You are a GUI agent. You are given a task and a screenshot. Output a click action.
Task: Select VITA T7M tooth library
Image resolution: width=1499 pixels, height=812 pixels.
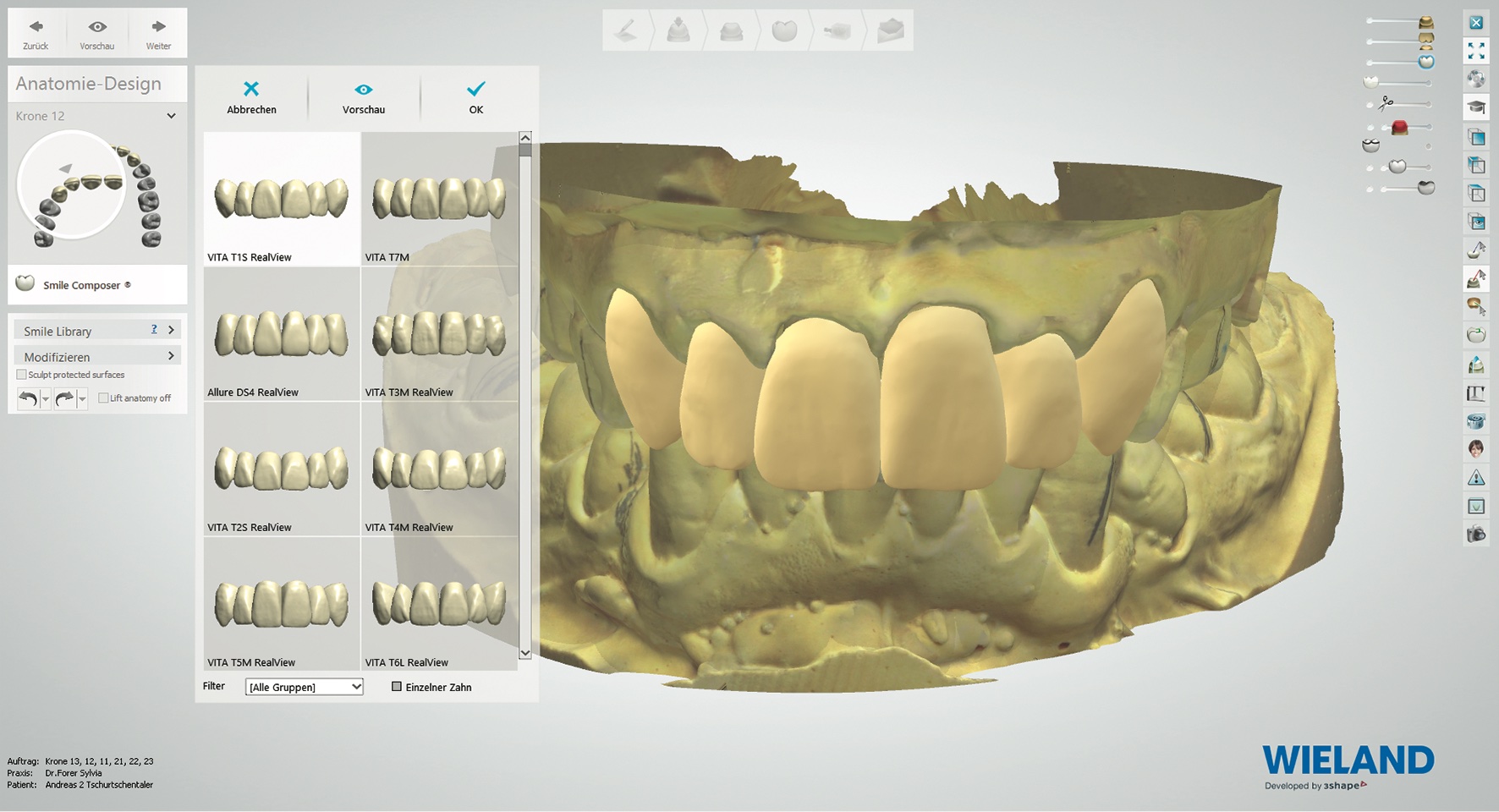[x=440, y=199]
